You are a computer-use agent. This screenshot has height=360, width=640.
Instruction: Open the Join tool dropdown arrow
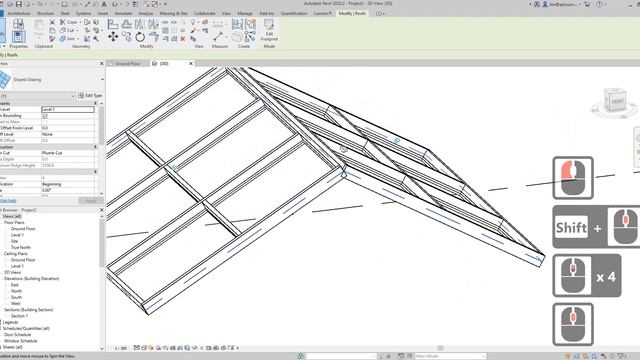[78, 39]
